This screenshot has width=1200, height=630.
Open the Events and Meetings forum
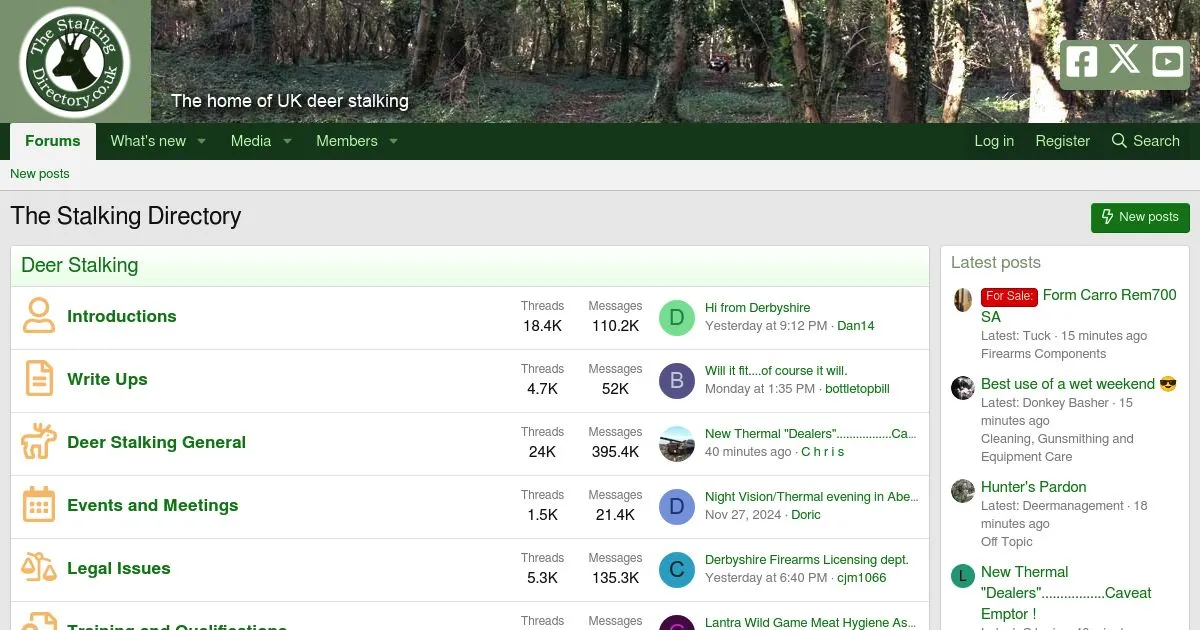[153, 505]
